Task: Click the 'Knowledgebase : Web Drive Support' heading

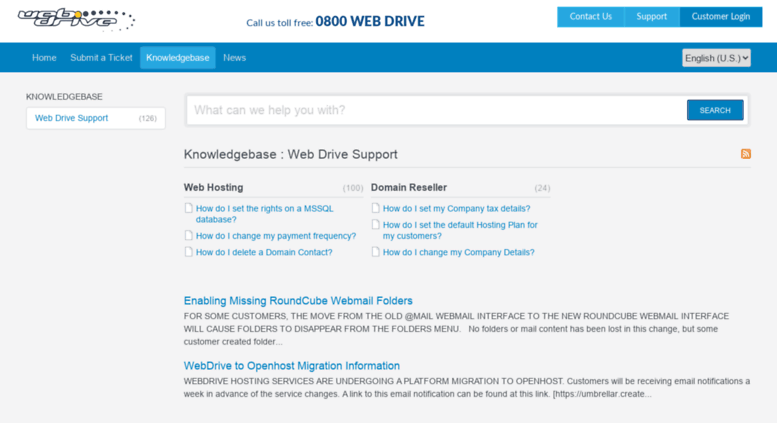Action: coord(290,154)
